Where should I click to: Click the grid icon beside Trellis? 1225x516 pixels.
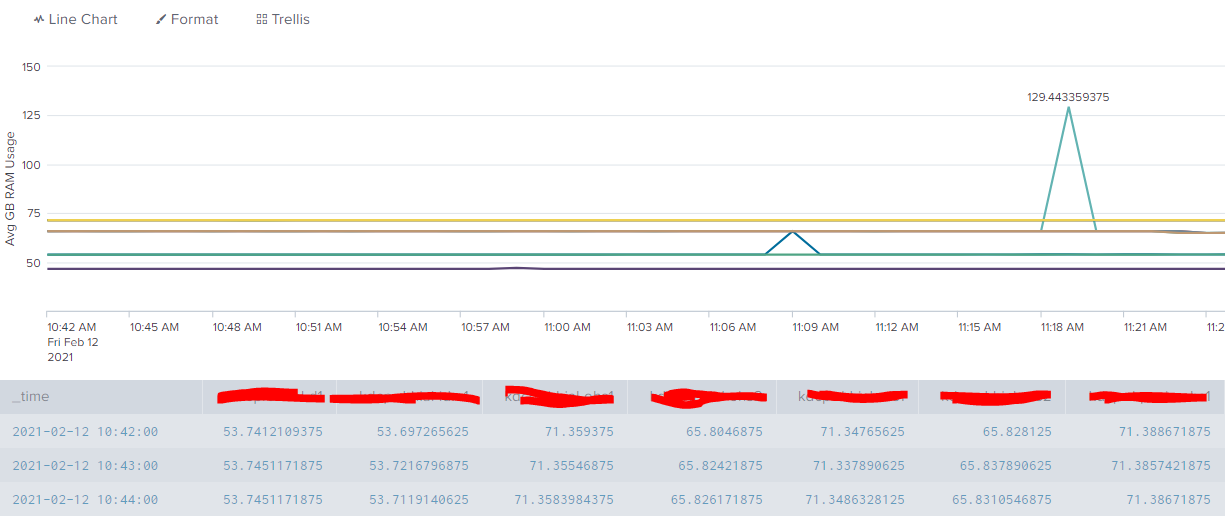[262, 19]
